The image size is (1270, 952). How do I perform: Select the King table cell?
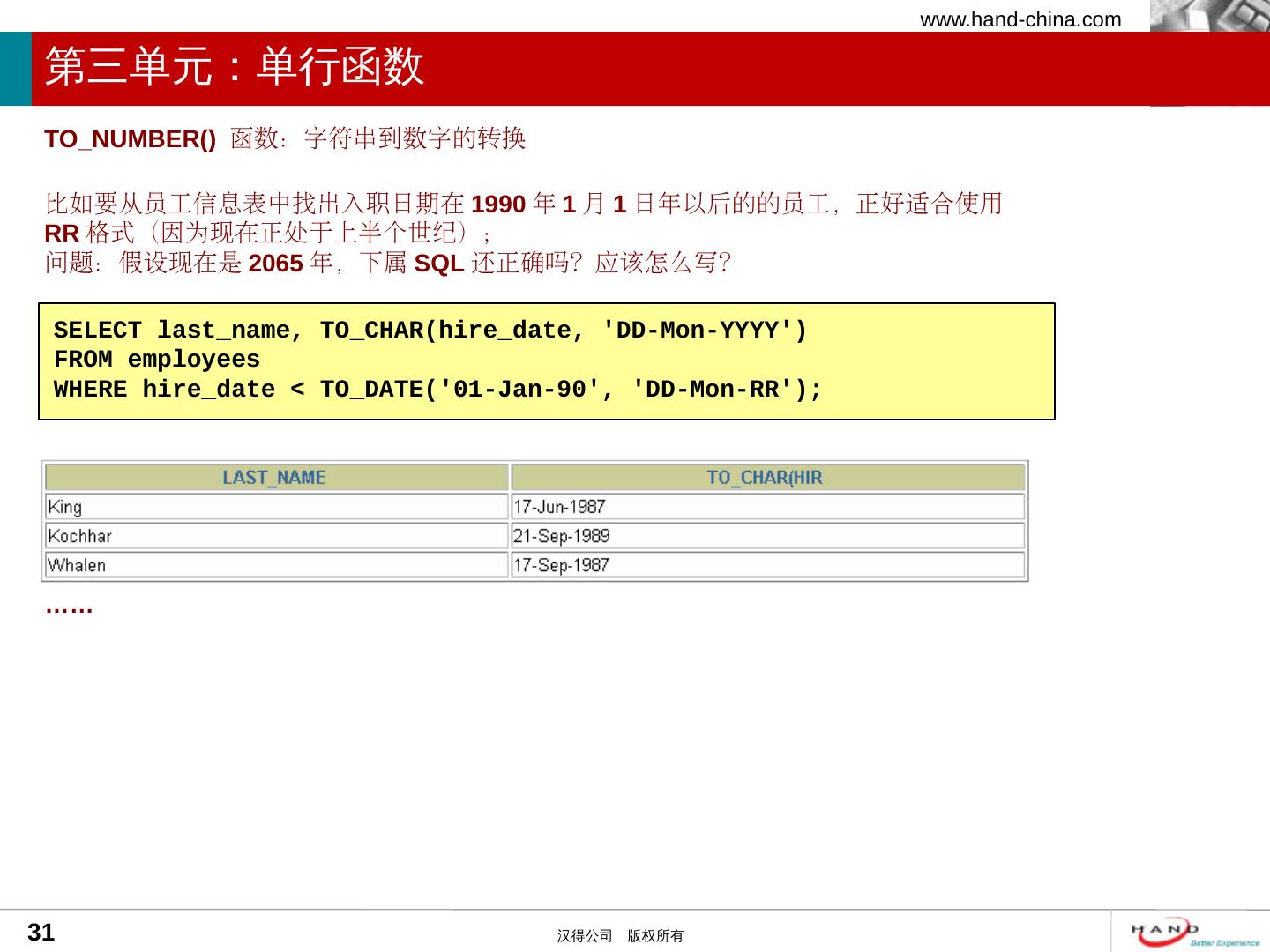click(x=276, y=507)
